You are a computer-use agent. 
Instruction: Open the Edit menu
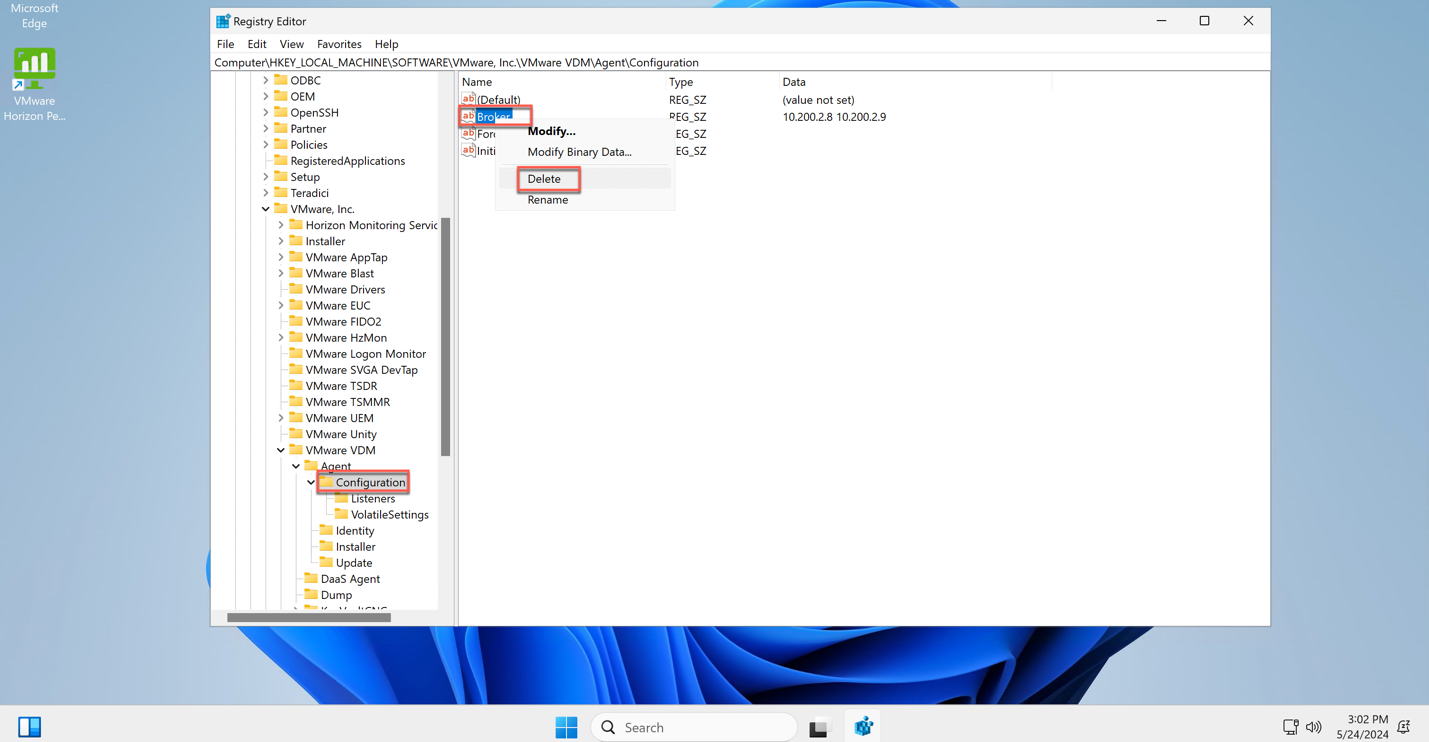[257, 44]
